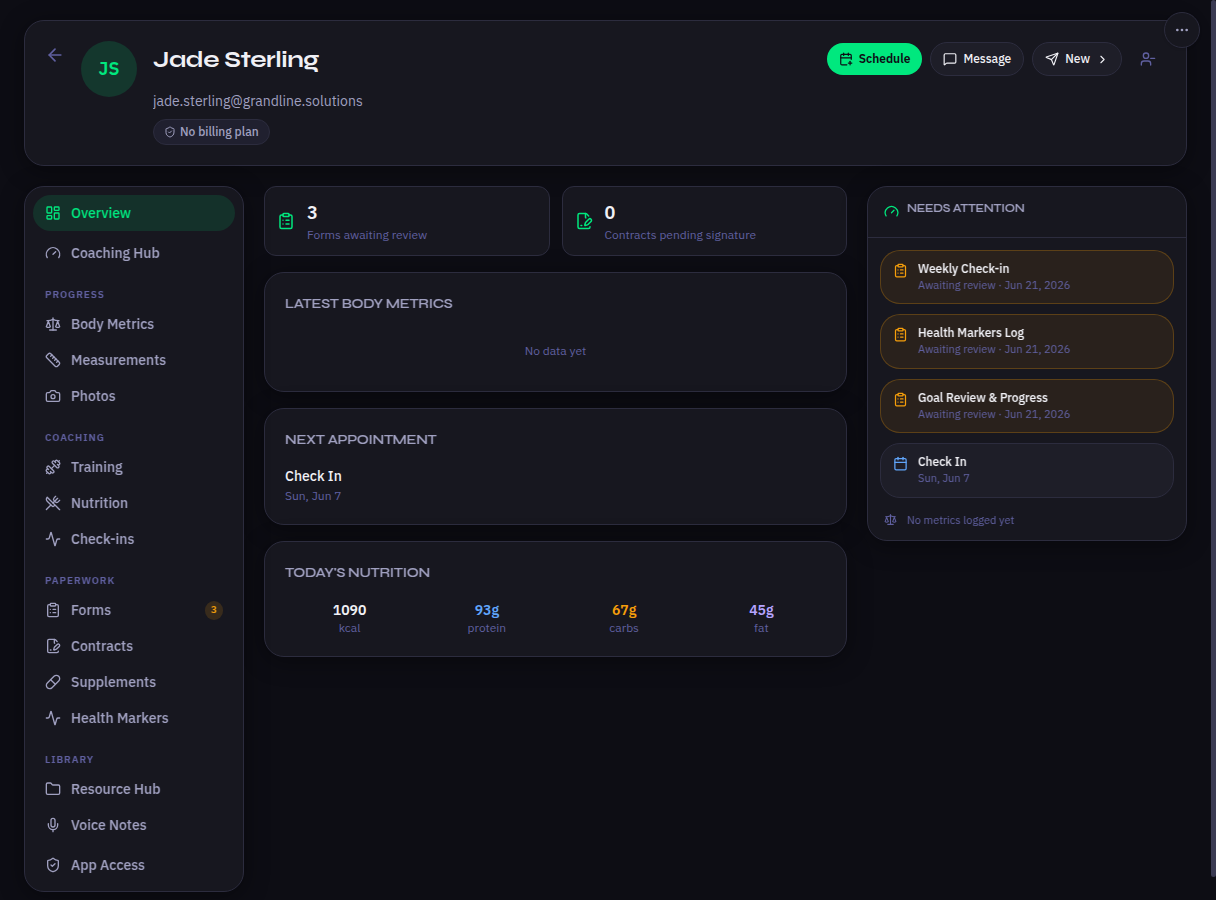Click the Nutrition utensils icon
The width and height of the screenshot is (1216, 900).
pyautogui.click(x=53, y=503)
